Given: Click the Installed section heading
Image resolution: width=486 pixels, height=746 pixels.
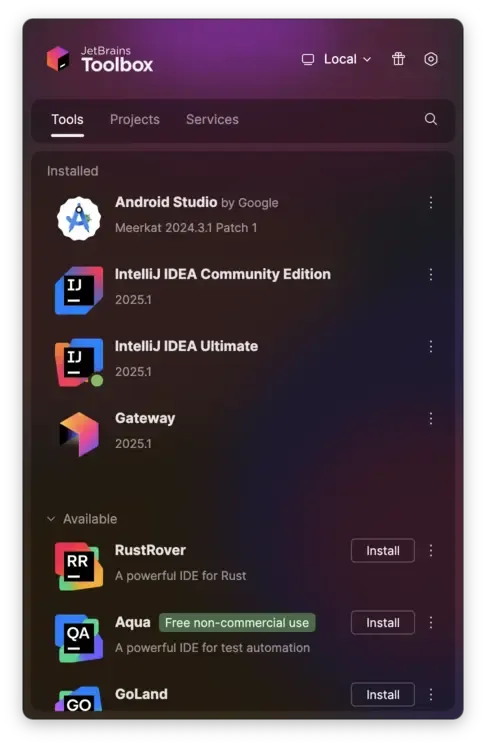Looking at the screenshot, I should (73, 171).
